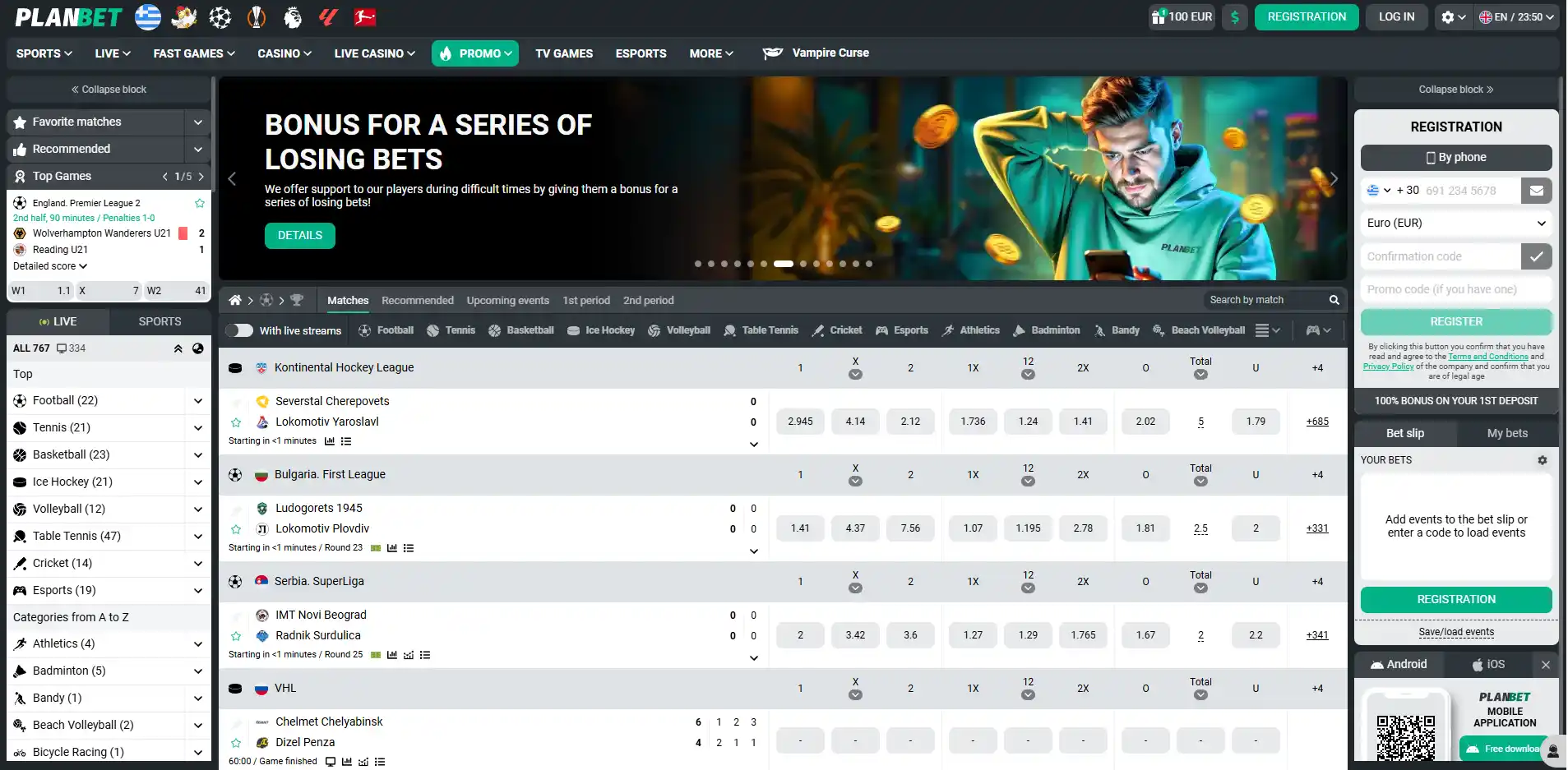Screen dimensions: 1568x770
Task: Click the LOG IN button
Action: (x=1396, y=17)
